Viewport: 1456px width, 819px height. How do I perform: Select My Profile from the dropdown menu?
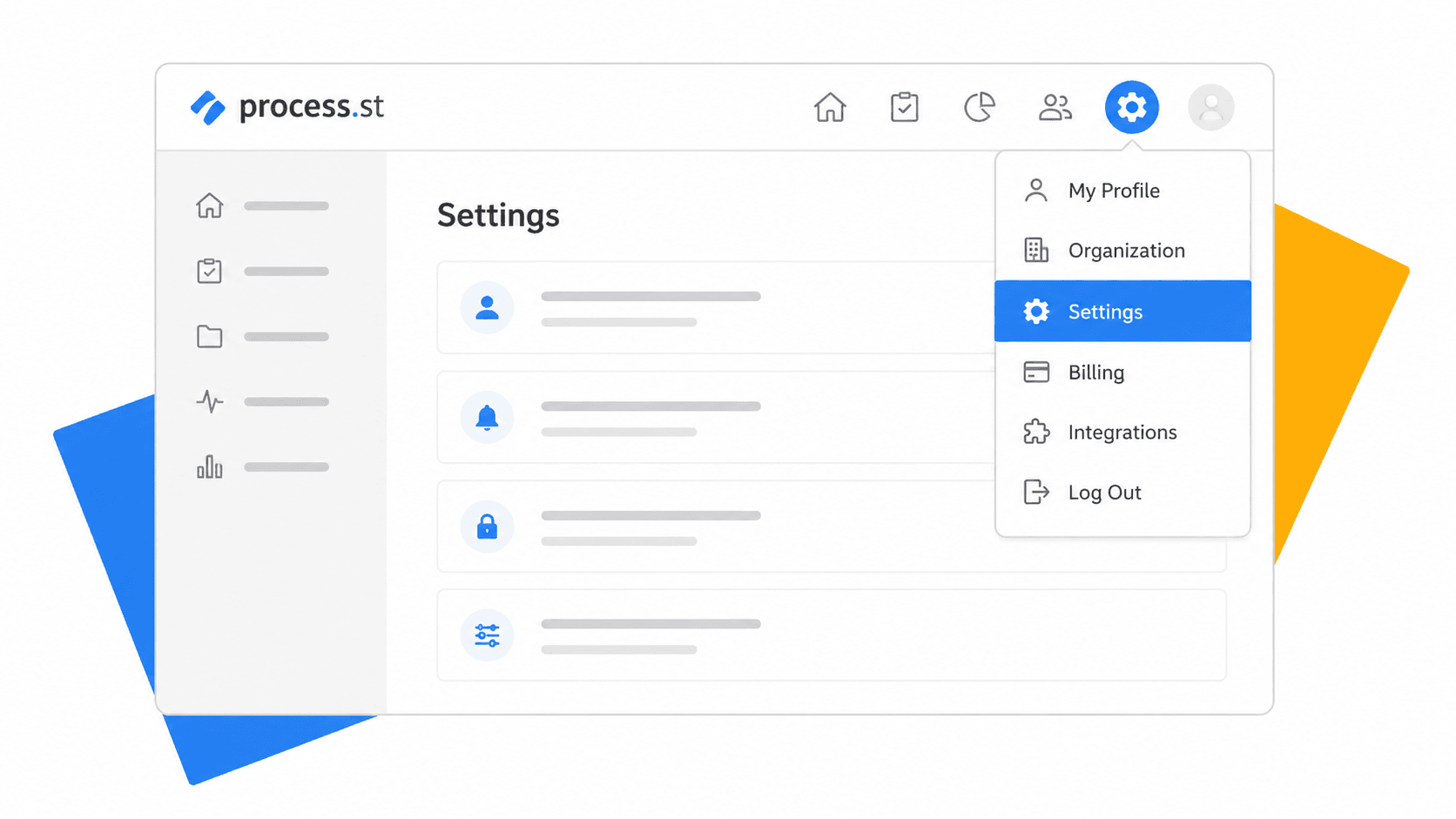click(1114, 190)
